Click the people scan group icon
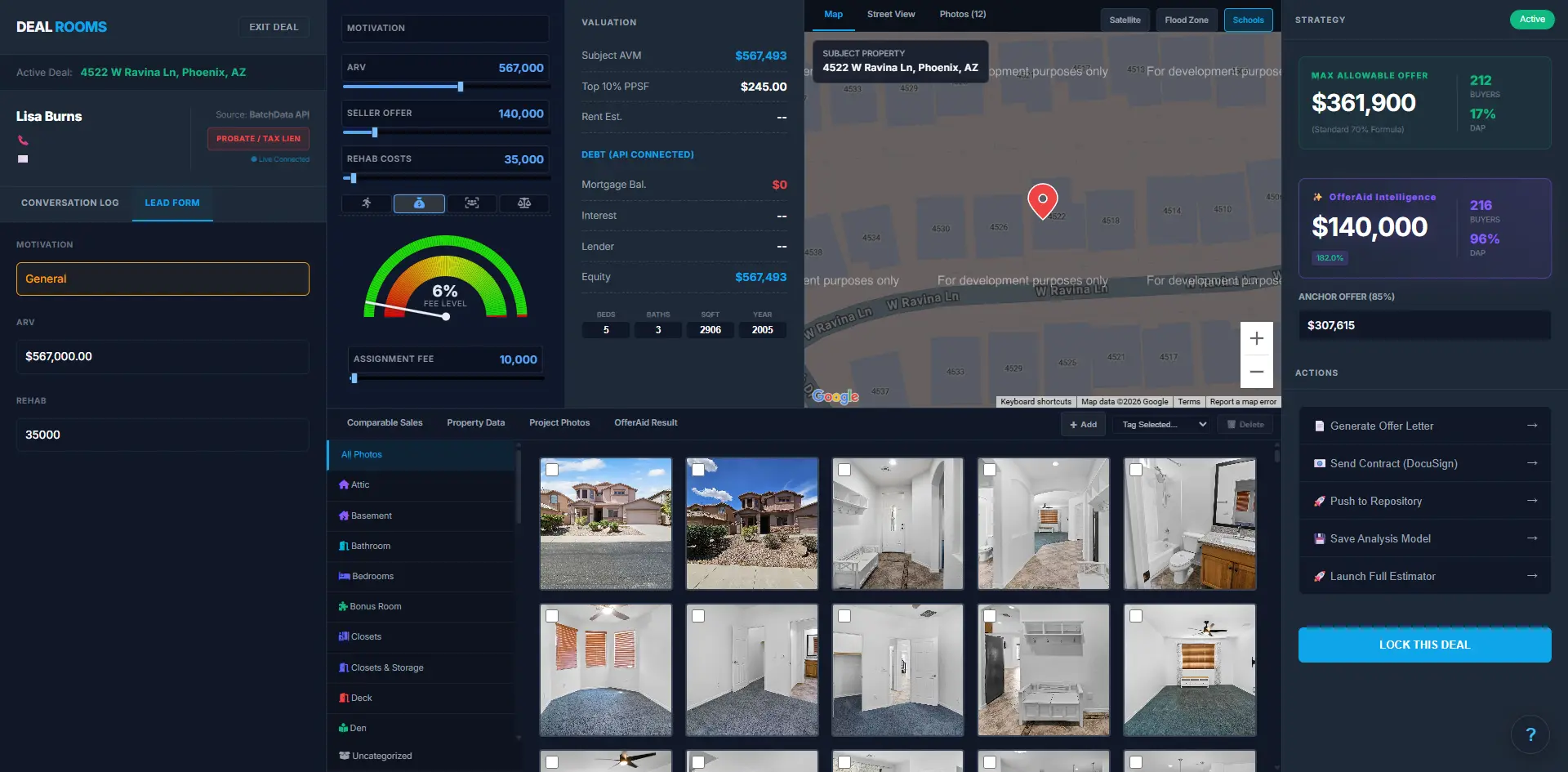 click(472, 203)
